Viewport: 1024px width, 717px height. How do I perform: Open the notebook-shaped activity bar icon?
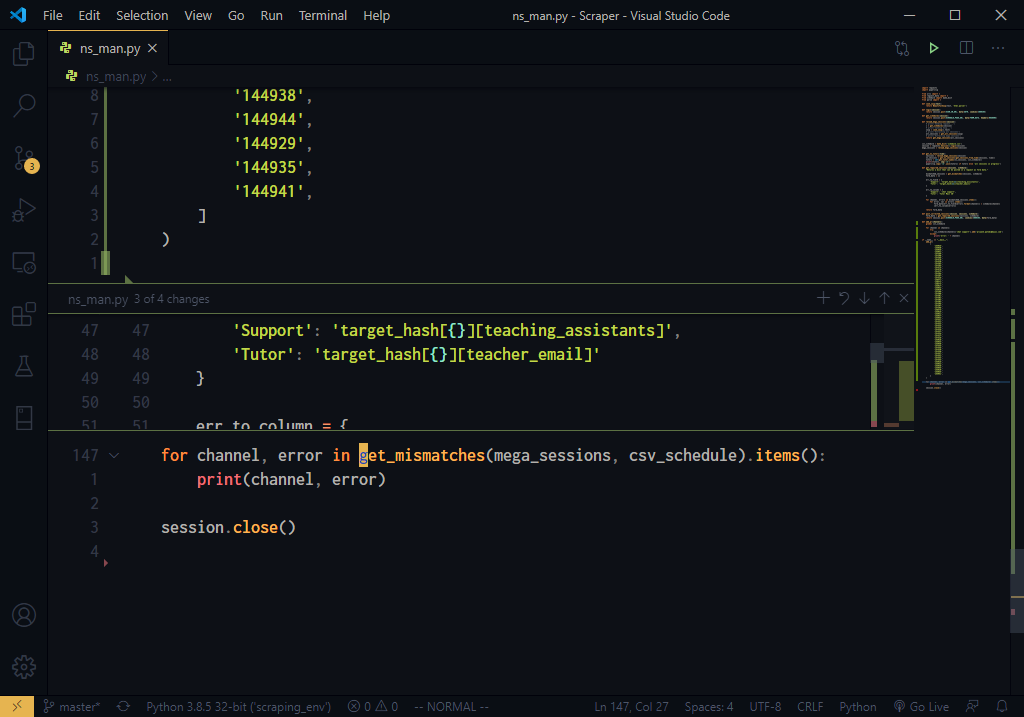[x=24, y=419]
